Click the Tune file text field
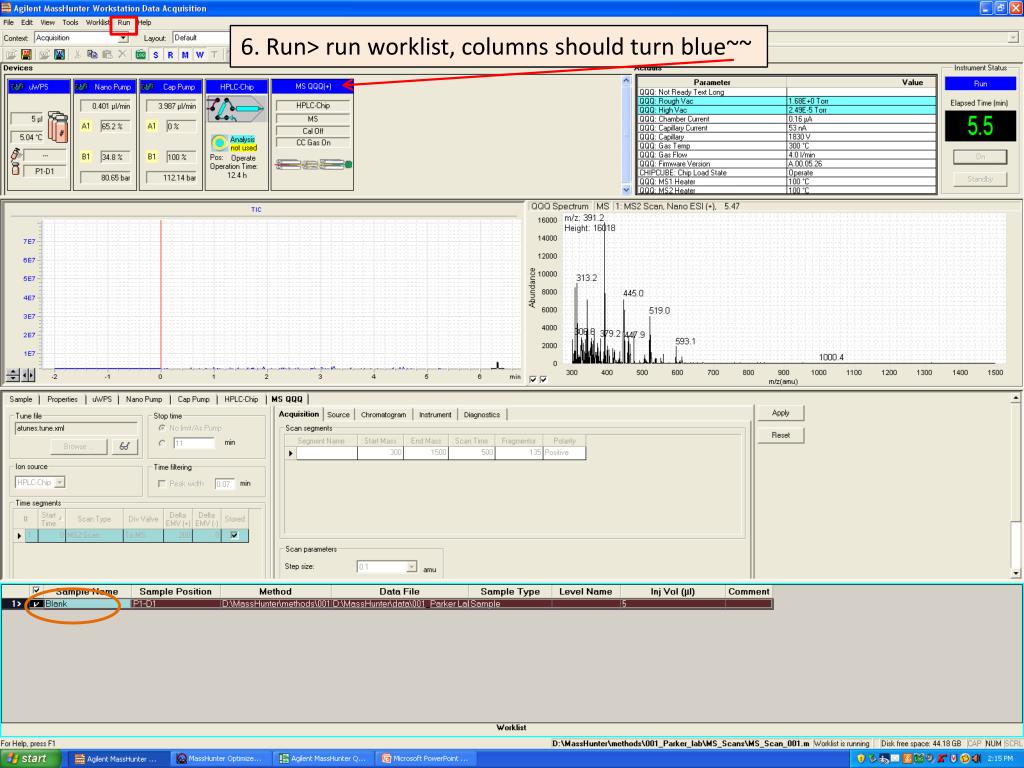The height and width of the screenshot is (768, 1024). coord(76,428)
